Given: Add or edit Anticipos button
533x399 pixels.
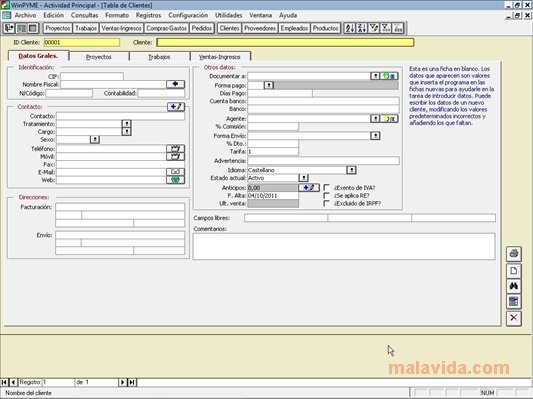Looking at the screenshot, I should click(309, 188).
